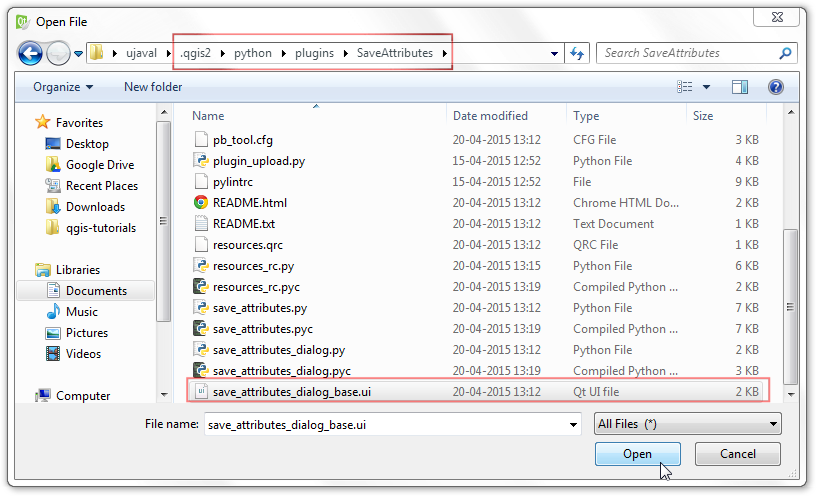
Task: Select the SaveAttributes breadcrumb segment
Action: [394, 53]
